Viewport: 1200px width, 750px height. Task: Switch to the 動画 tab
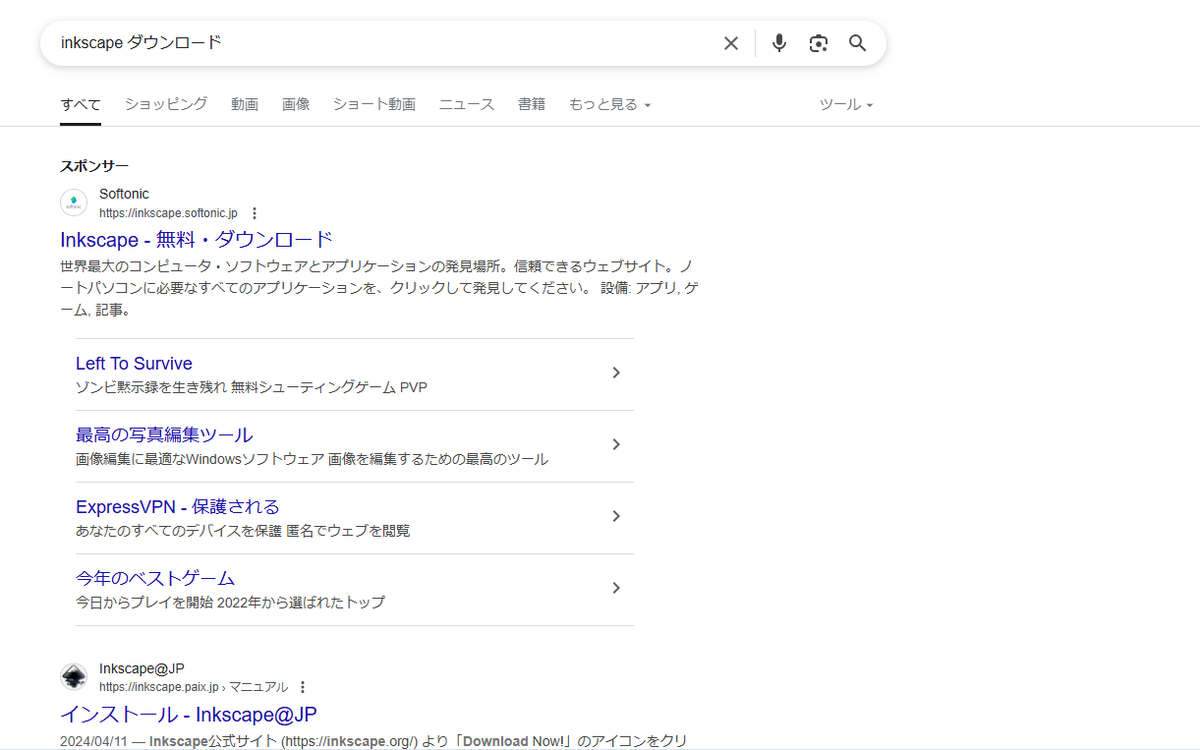coord(245,104)
